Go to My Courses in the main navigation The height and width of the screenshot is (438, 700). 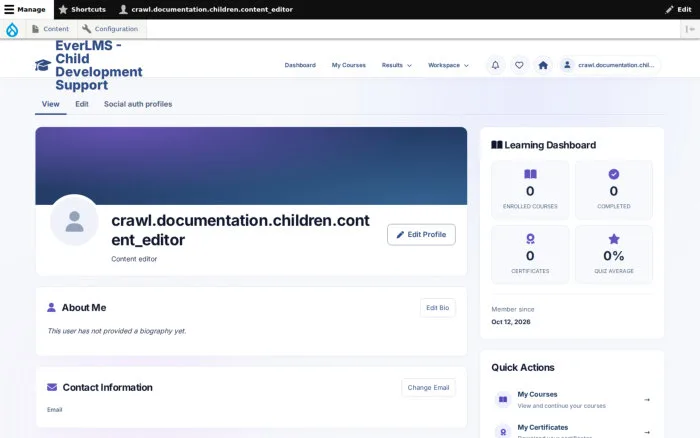pyautogui.click(x=349, y=65)
